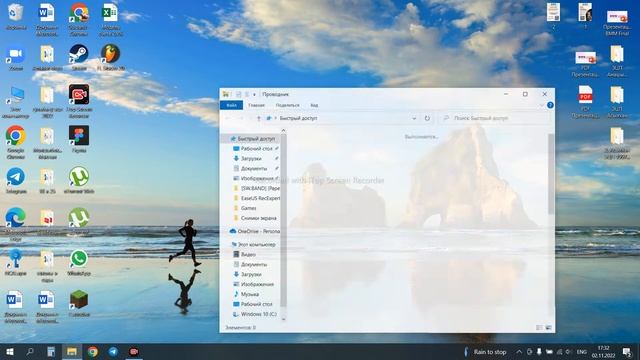Click the Properties icon in title bar
This screenshot has width=640, height=360.
[x=238, y=94]
